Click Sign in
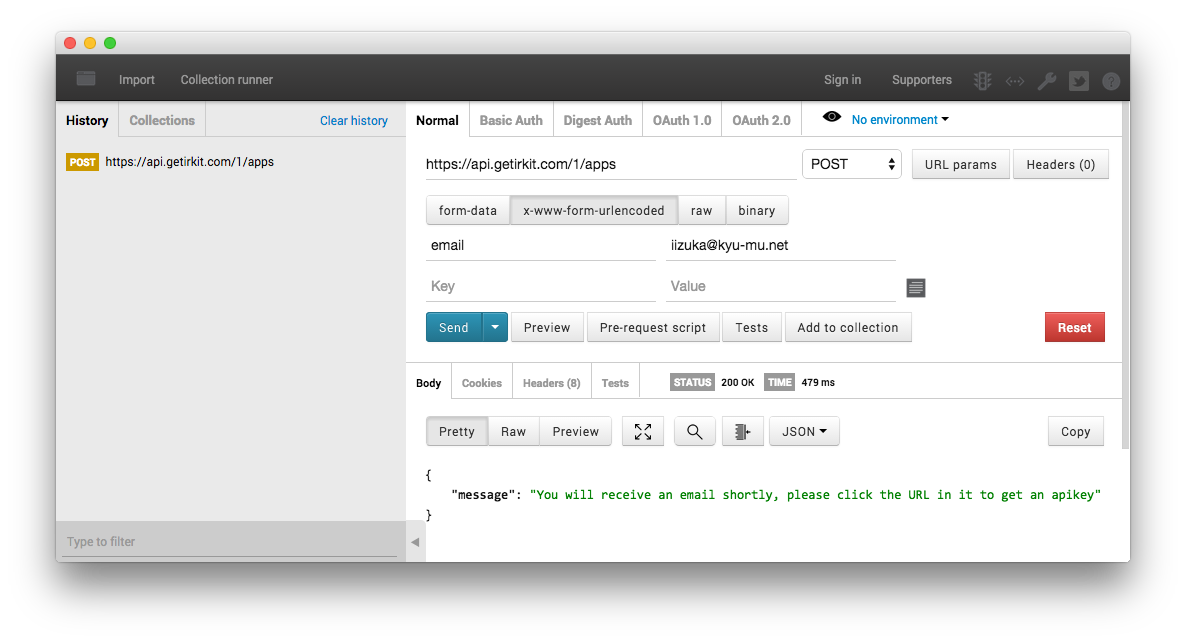The image size is (1186, 642). [843, 79]
